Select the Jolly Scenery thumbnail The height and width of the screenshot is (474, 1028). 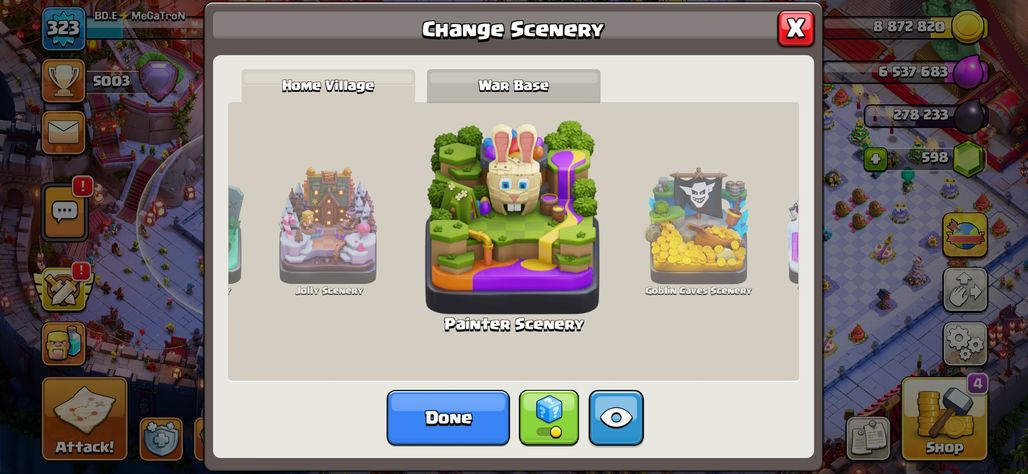[328, 231]
